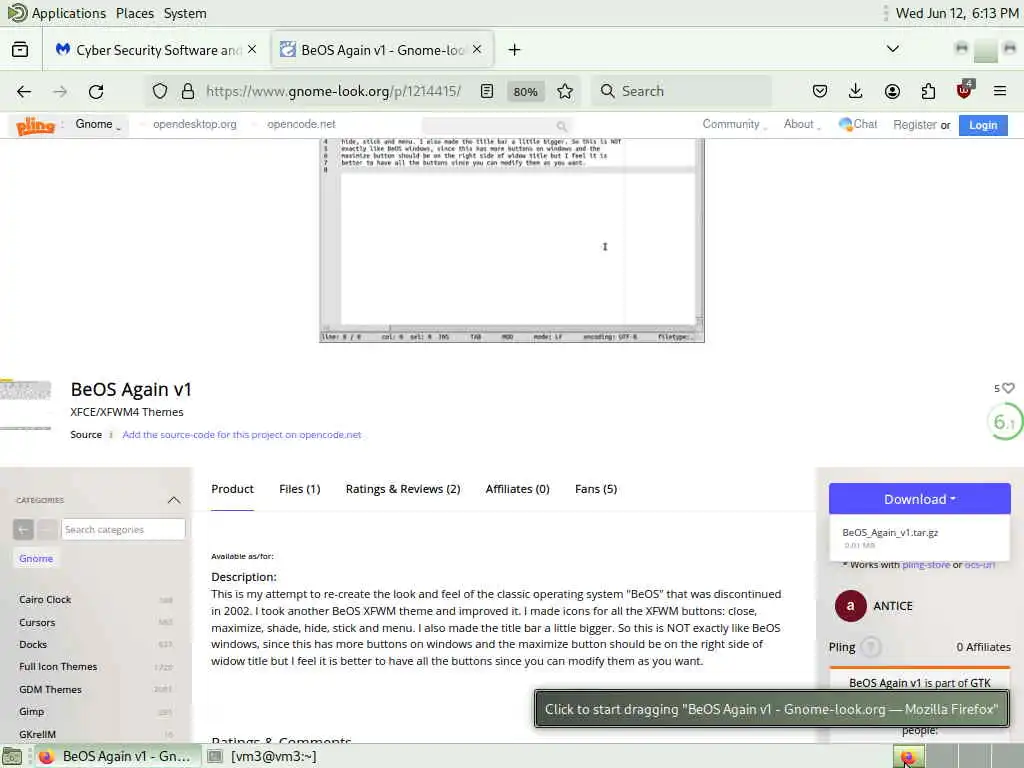This screenshot has height=768, width=1024.
Task: Open the Cursors category
Action: [37, 623]
